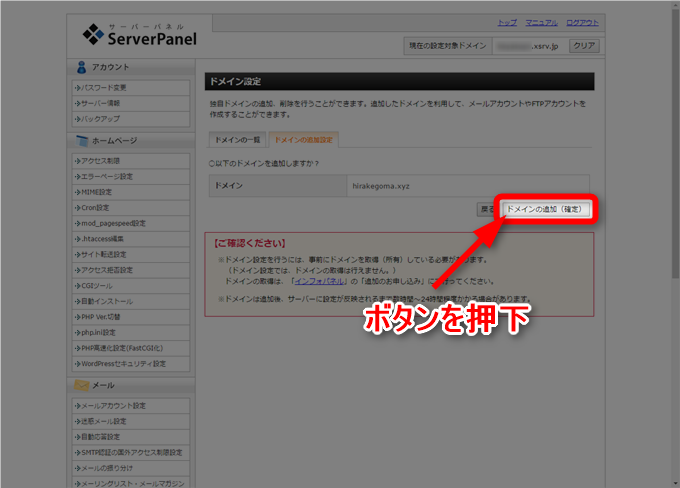Viewport: 680px width, 488px height.
Task: Click the ドメイン table row label
Action: pyautogui.click(x=229, y=186)
